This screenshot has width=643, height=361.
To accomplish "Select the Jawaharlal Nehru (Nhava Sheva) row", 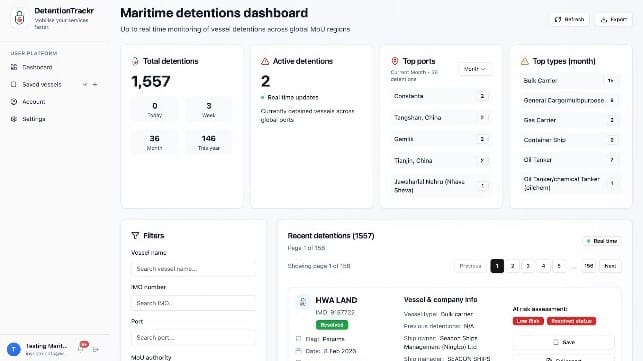I will pos(441,185).
